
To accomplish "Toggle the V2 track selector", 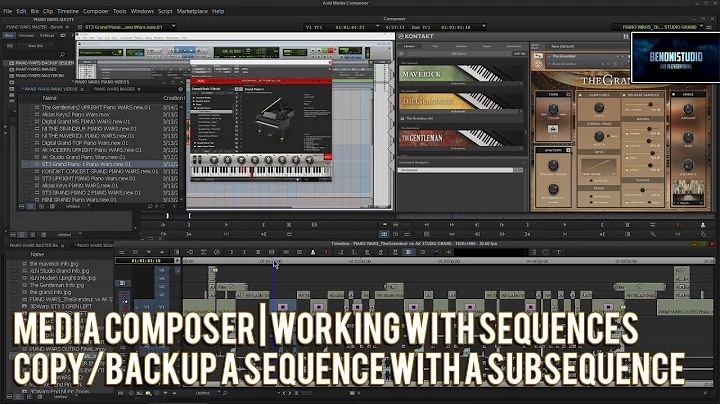I will [x=162, y=294].
